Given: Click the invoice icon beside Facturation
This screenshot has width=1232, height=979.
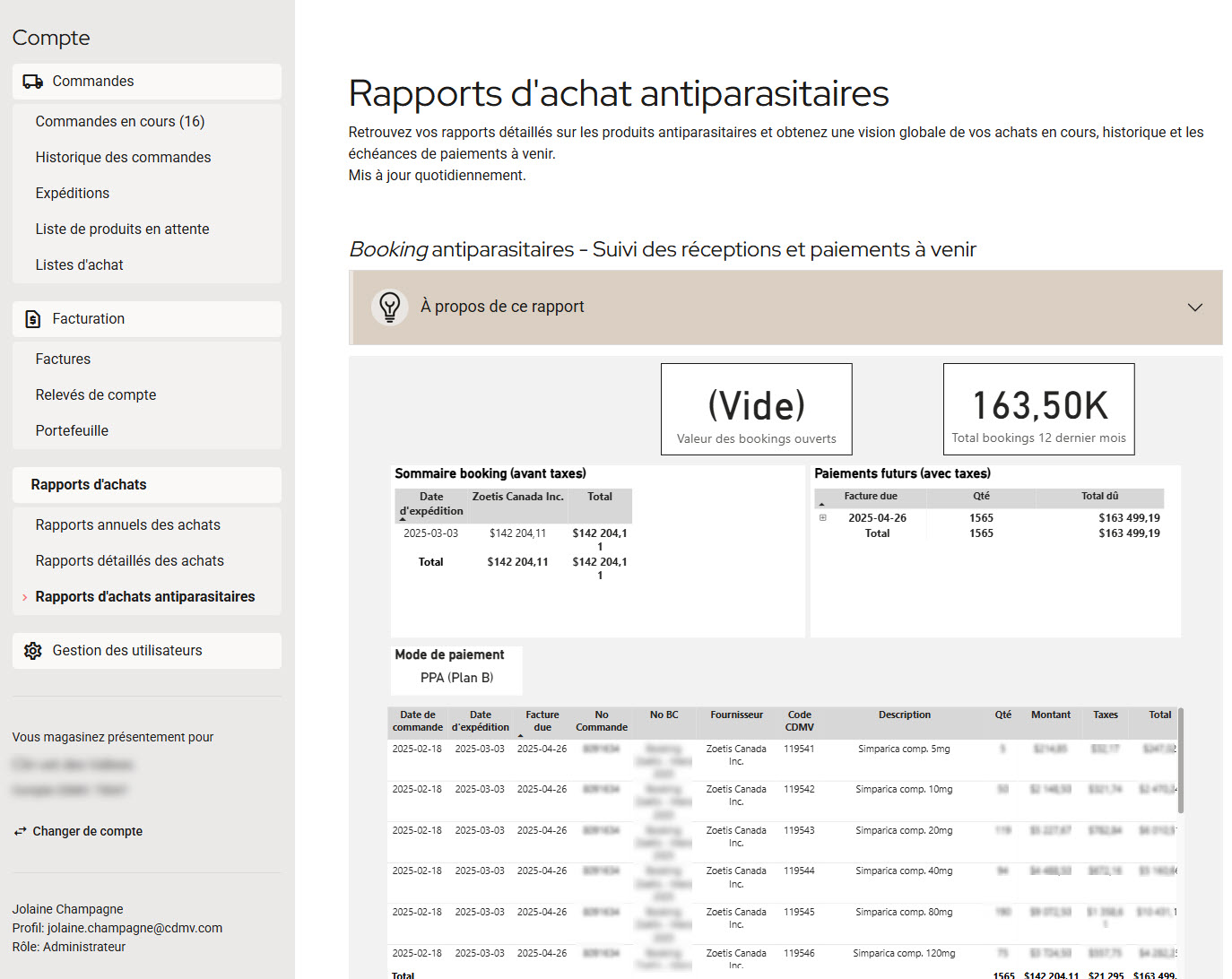Looking at the screenshot, I should [x=32, y=319].
